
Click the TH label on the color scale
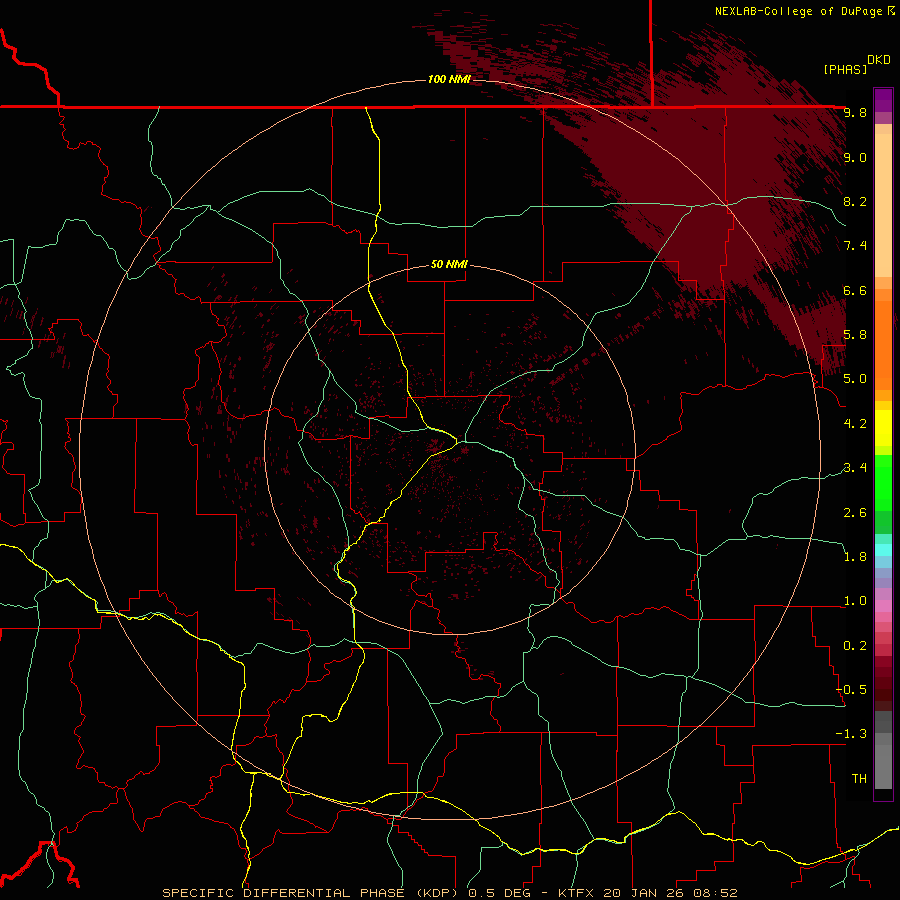coord(859,779)
